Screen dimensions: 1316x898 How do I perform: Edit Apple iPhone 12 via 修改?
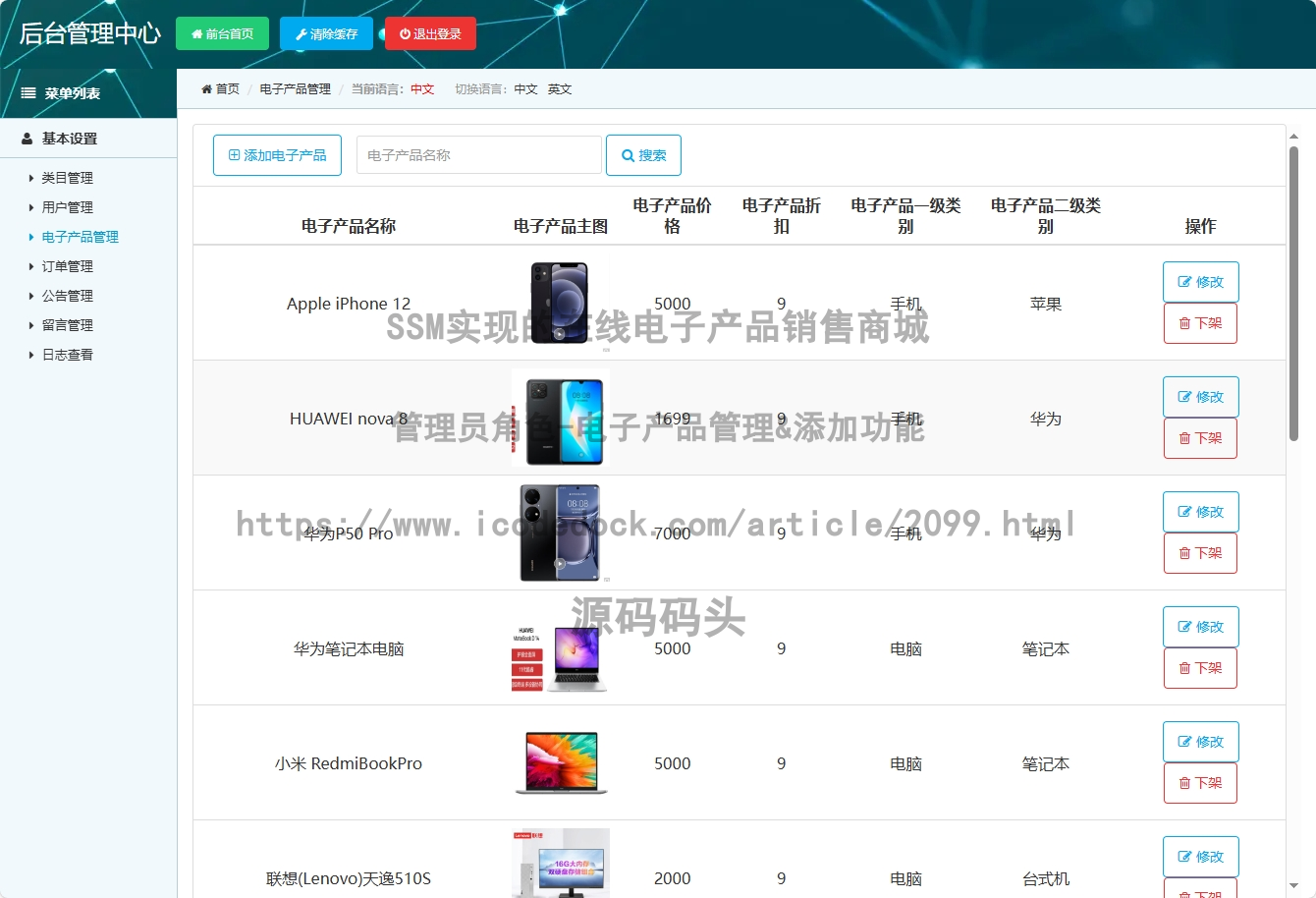click(1200, 282)
